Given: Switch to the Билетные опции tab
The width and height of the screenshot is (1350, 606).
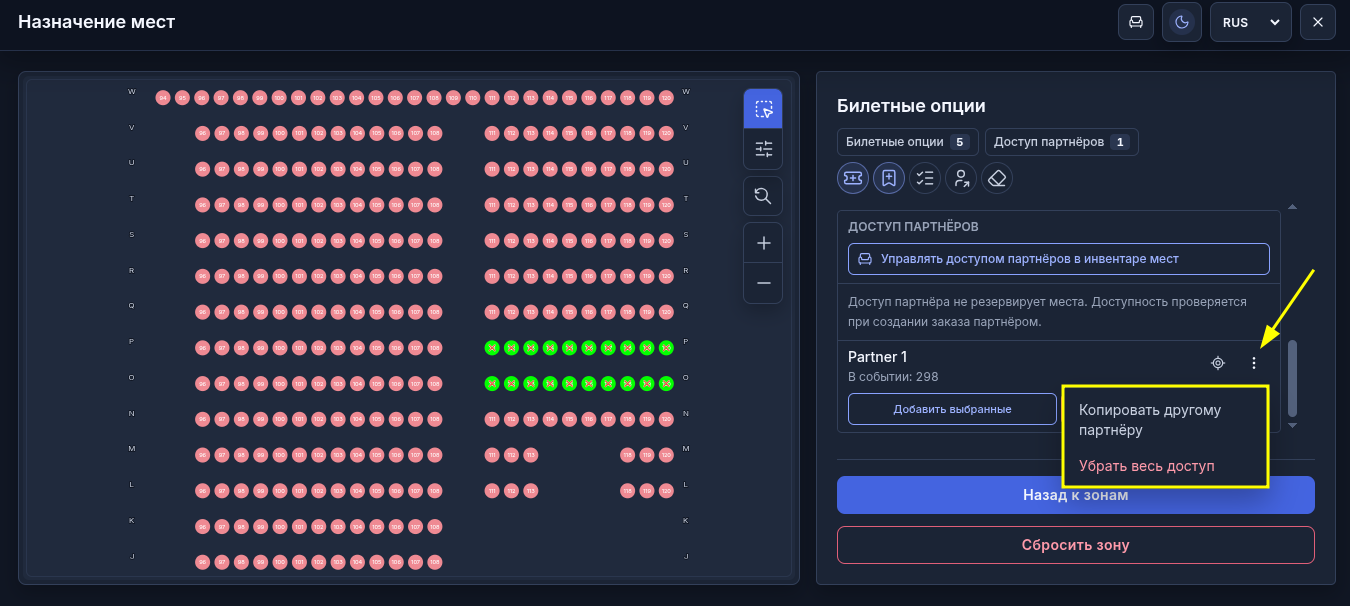Looking at the screenshot, I should click(x=908, y=142).
